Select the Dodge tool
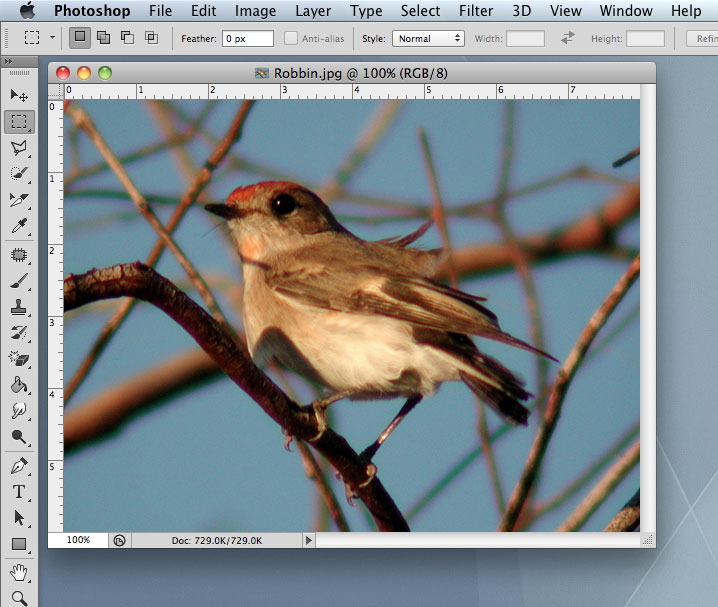 pyautogui.click(x=19, y=437)
